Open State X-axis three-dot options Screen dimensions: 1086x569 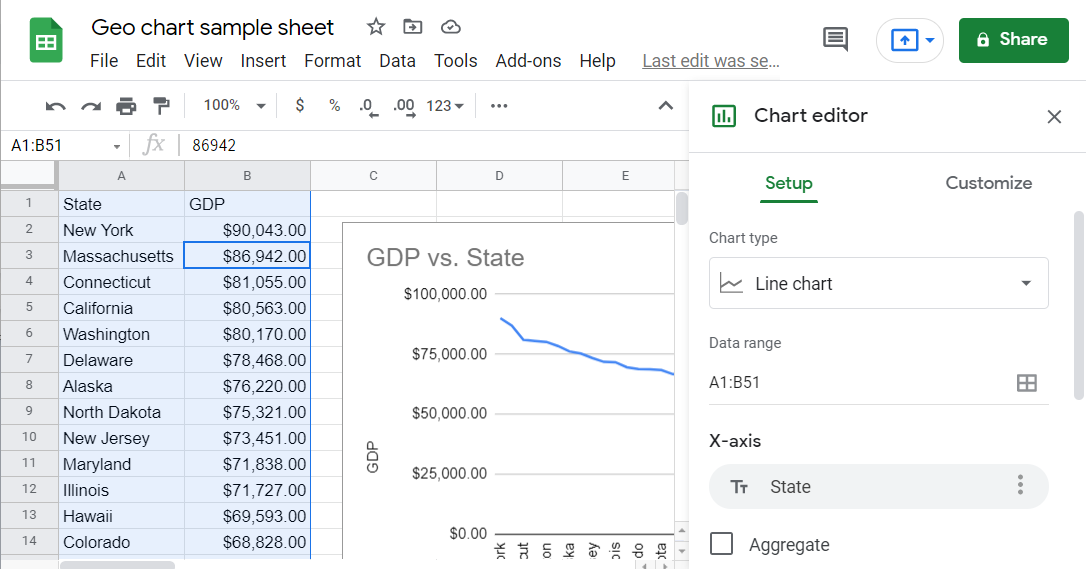(1020, 486)
